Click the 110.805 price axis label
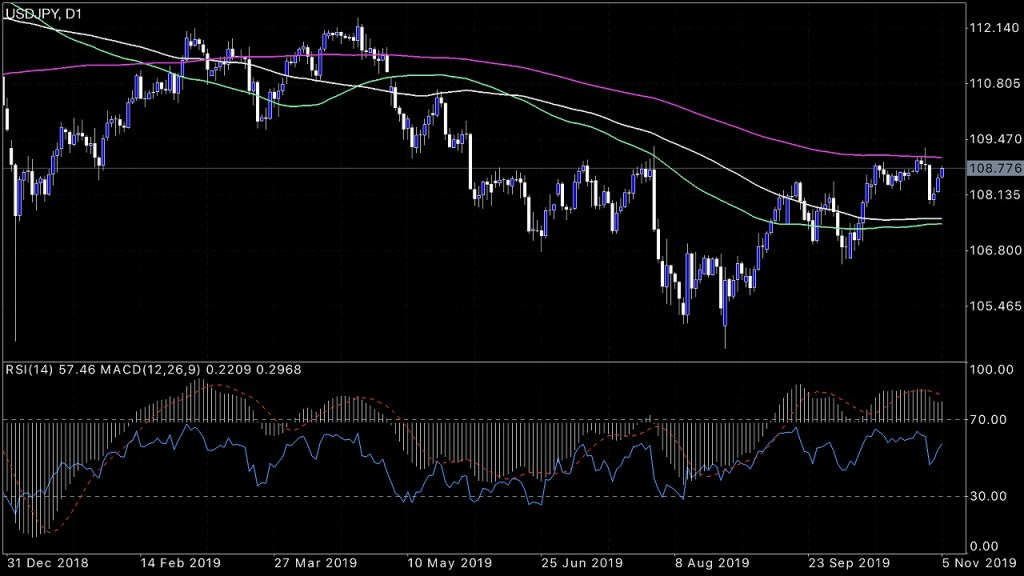Screen dimensions: 1024x576 point(994,84)
